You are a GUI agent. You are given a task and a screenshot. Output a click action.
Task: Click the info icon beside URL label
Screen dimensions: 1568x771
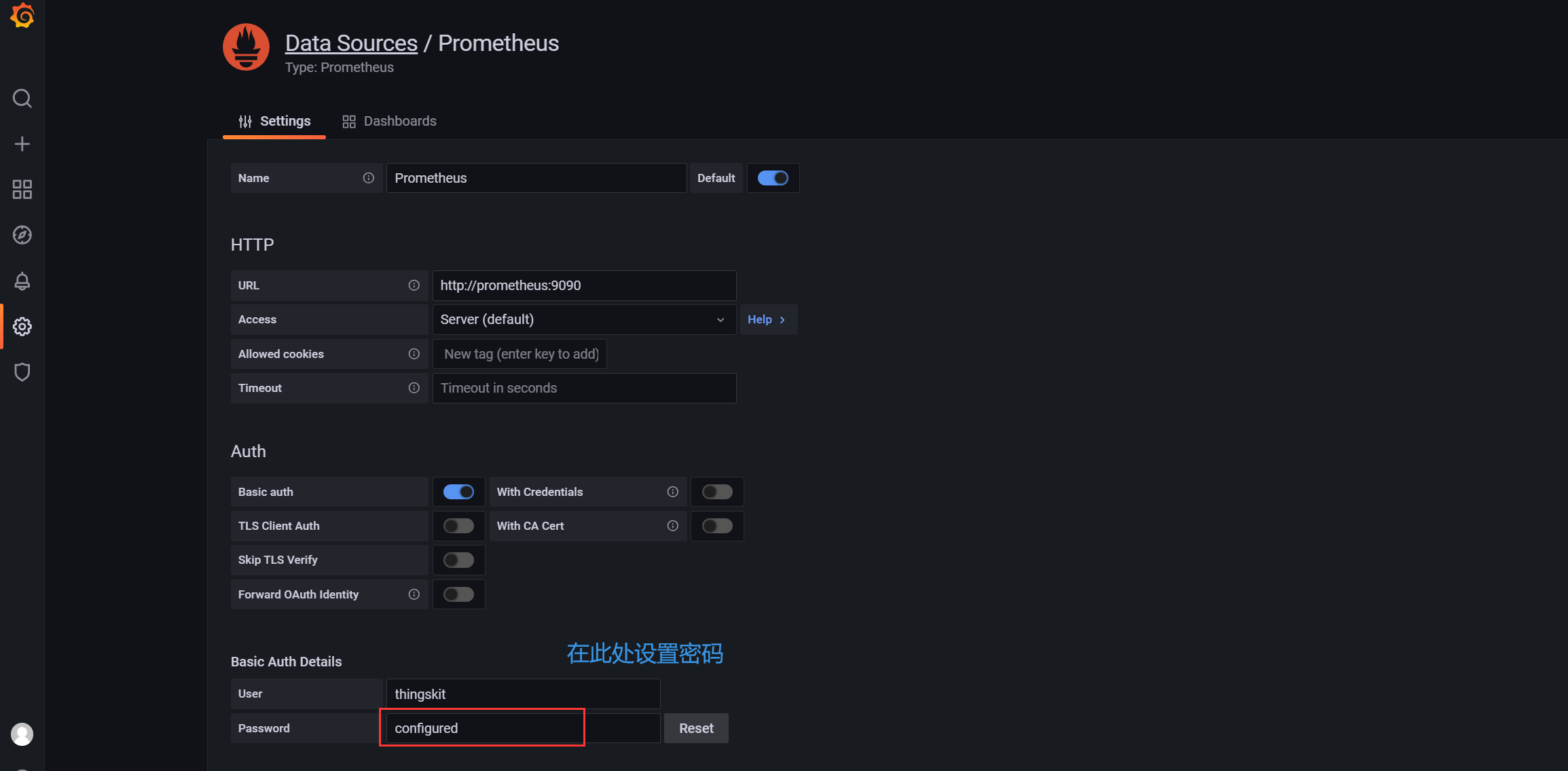point(414,285)
